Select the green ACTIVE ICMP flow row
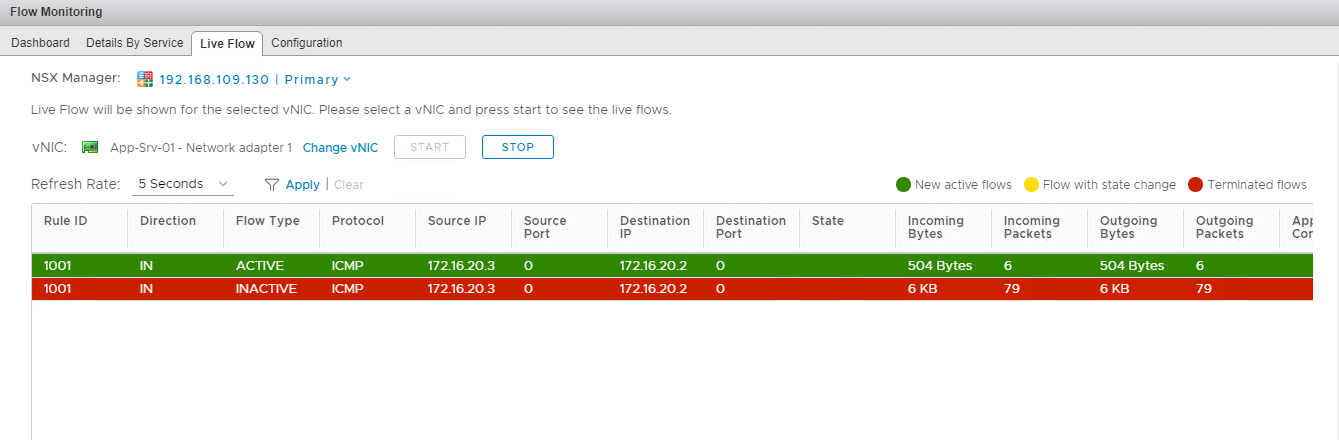This screenshot has height=440, width=1339. point(600,265)
